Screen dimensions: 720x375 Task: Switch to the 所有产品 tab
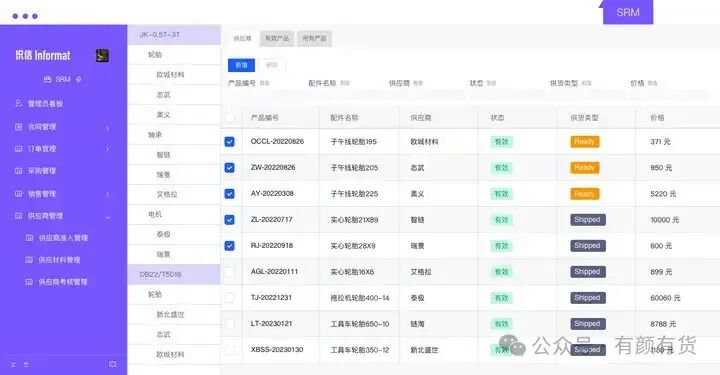pyautogui.click(x=315, y=39)
